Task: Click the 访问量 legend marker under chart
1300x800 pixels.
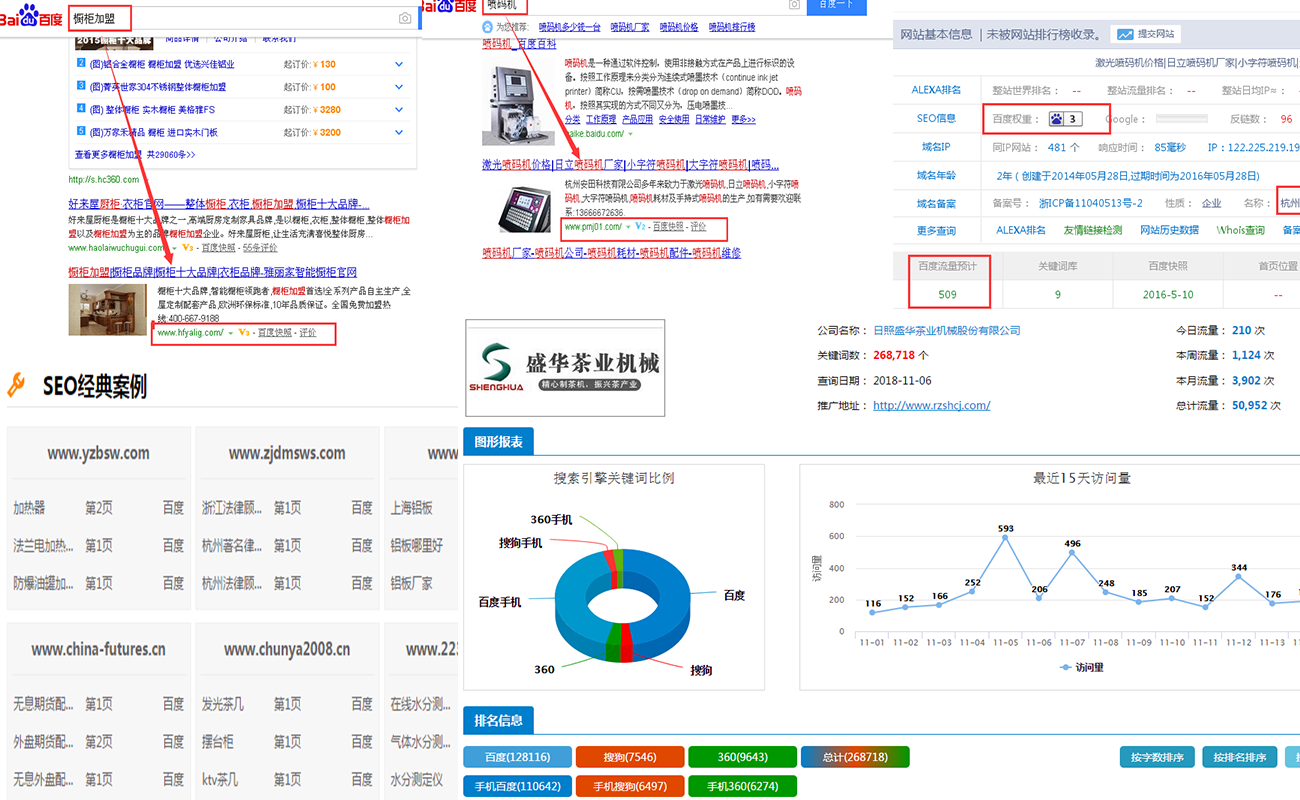Action: point(1066,667)
